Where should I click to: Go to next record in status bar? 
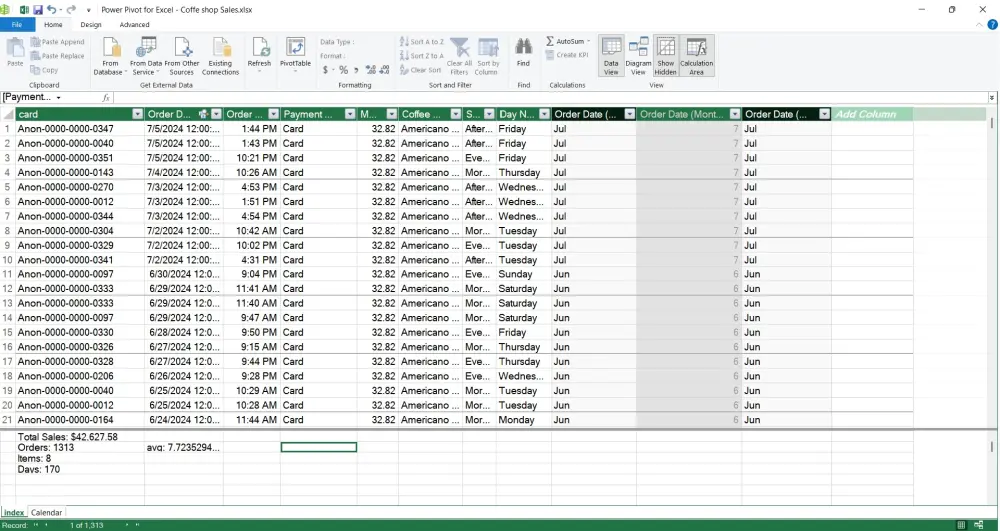coord(127,525)
